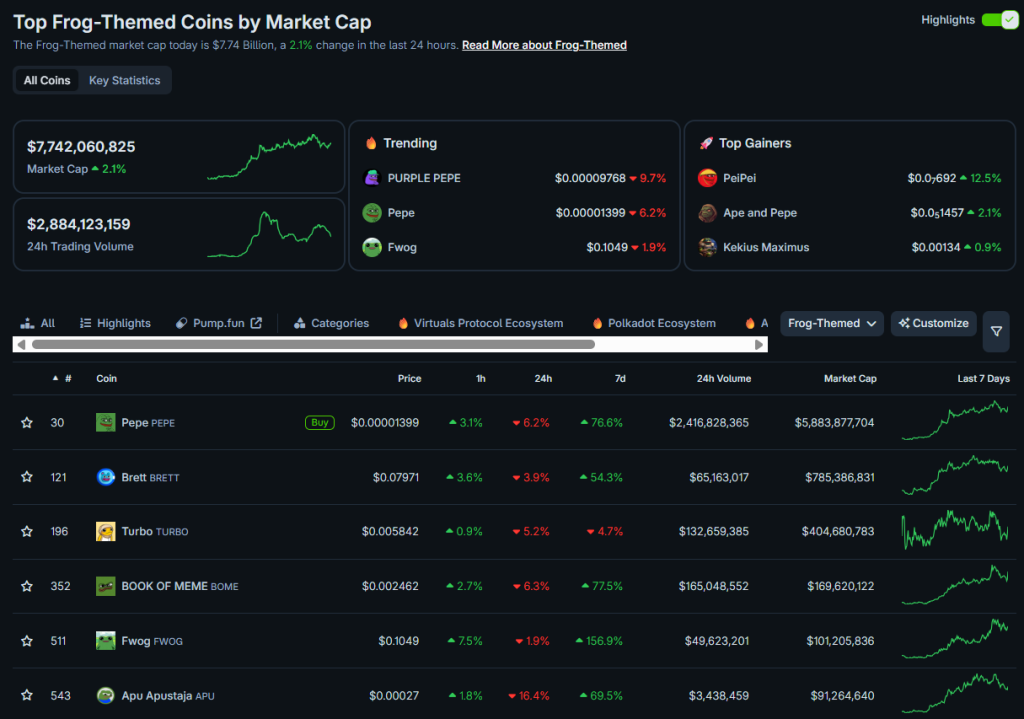The image size is (1024, 719).
Task: Click the Highlights list icon
Action: click(86, 323)
